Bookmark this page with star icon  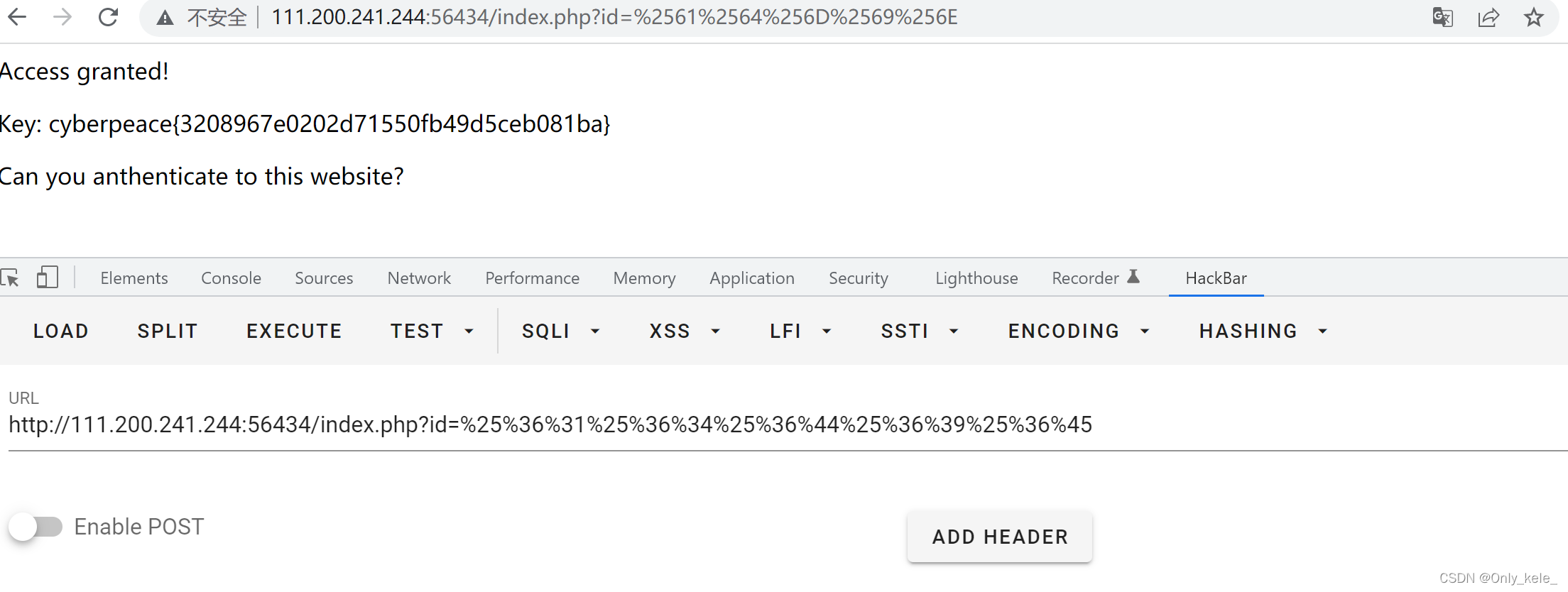point(1533,17)
